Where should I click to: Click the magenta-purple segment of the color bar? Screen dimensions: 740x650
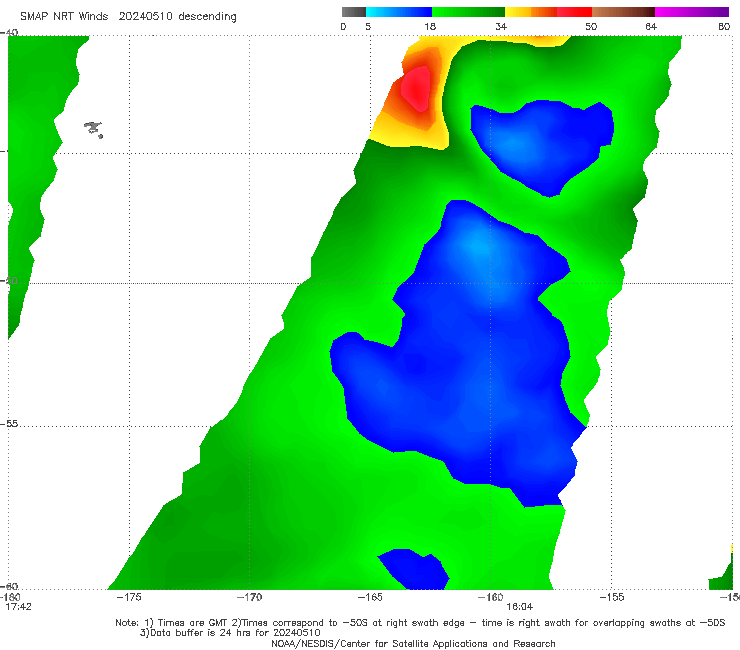692,12
